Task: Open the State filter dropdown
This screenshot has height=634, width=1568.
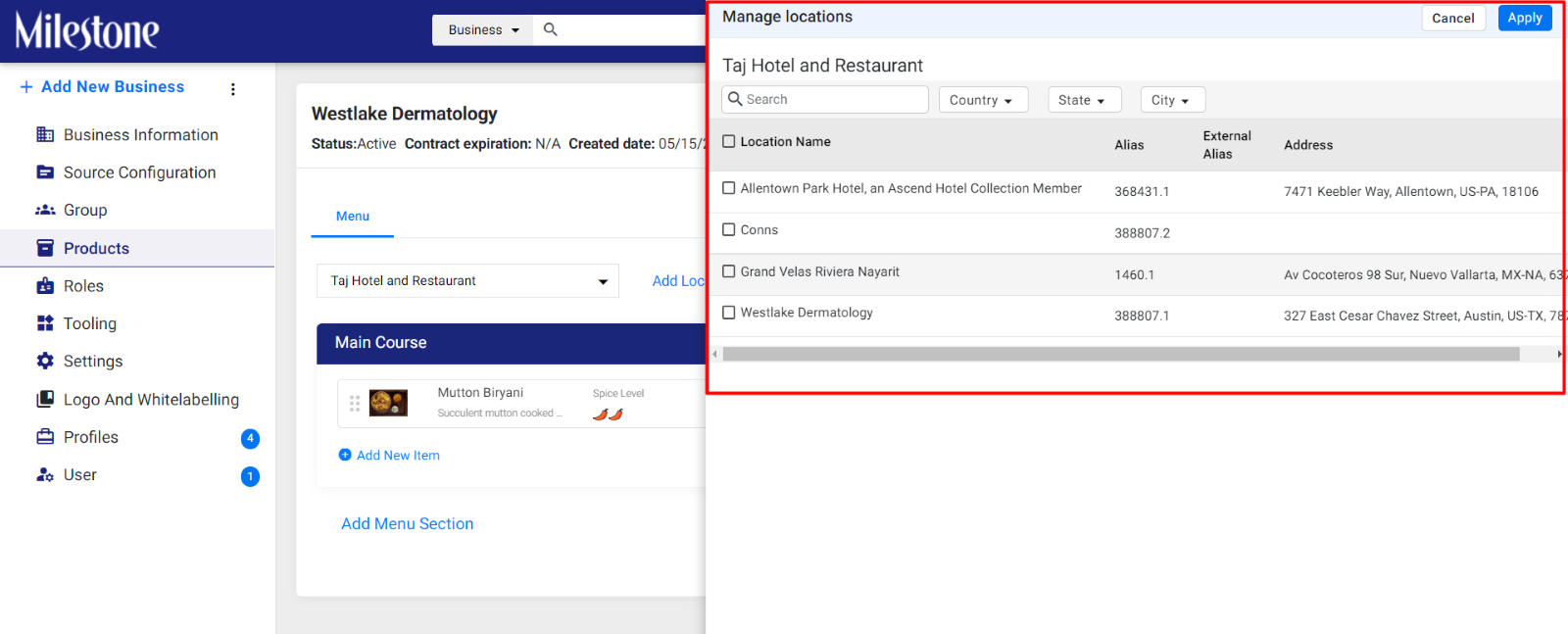Action: coord(1084,100)
